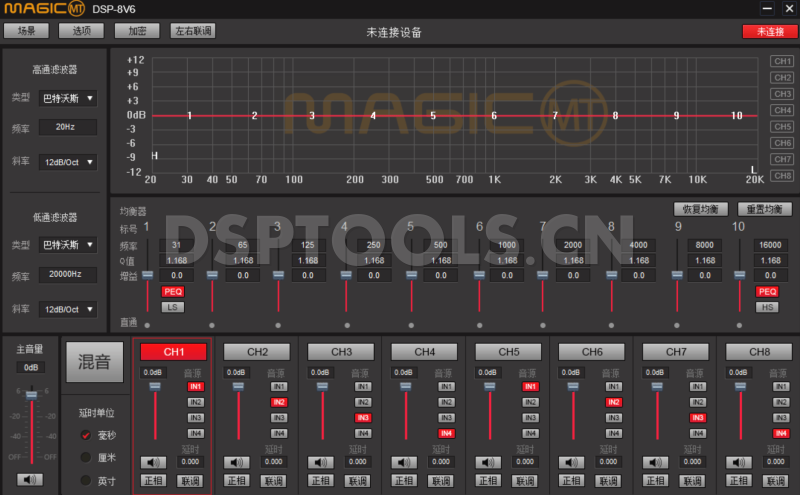Click the red 未连接 connection button
The image size is (800, 495).
tap(770, 32)
